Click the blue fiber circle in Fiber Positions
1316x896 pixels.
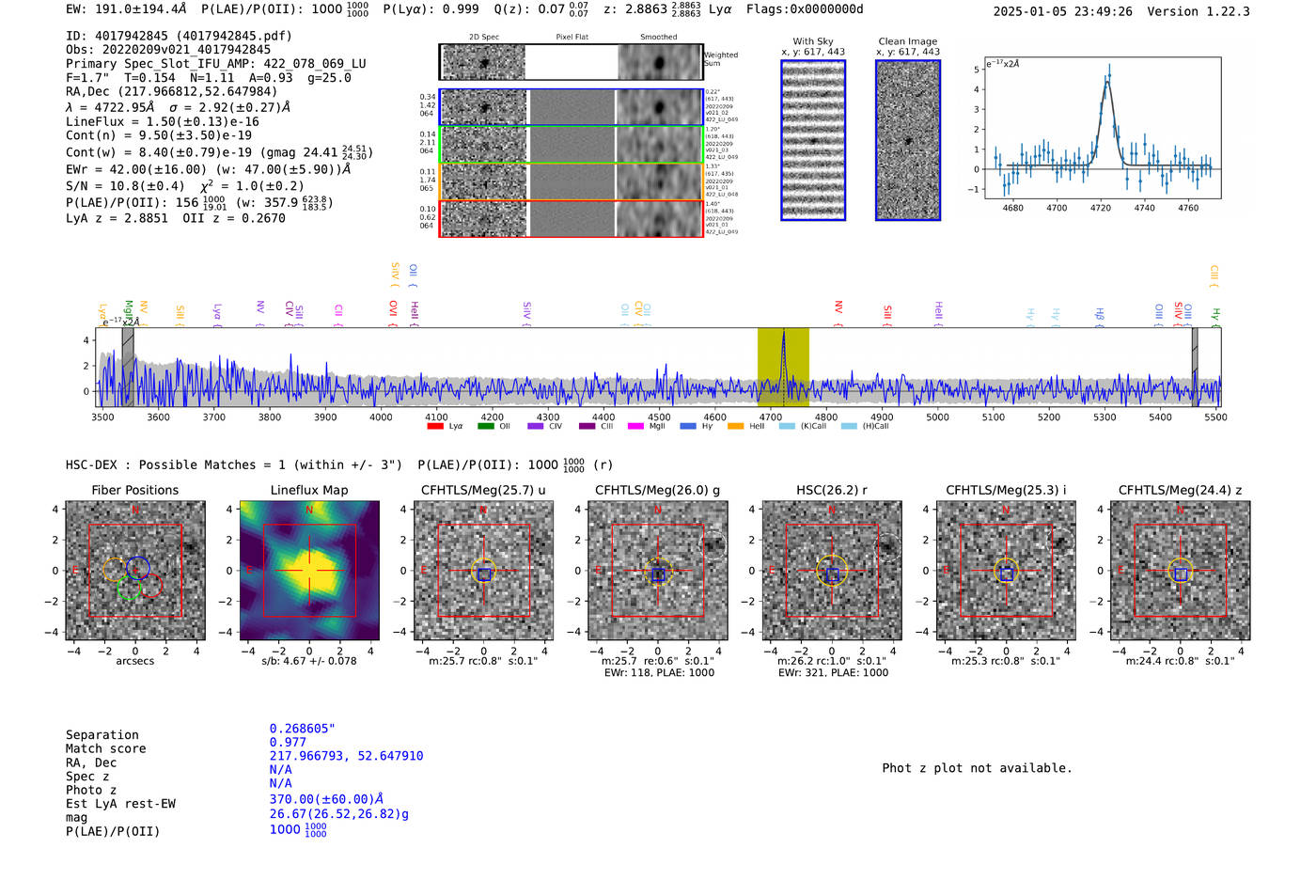click(x=138, y=567)
